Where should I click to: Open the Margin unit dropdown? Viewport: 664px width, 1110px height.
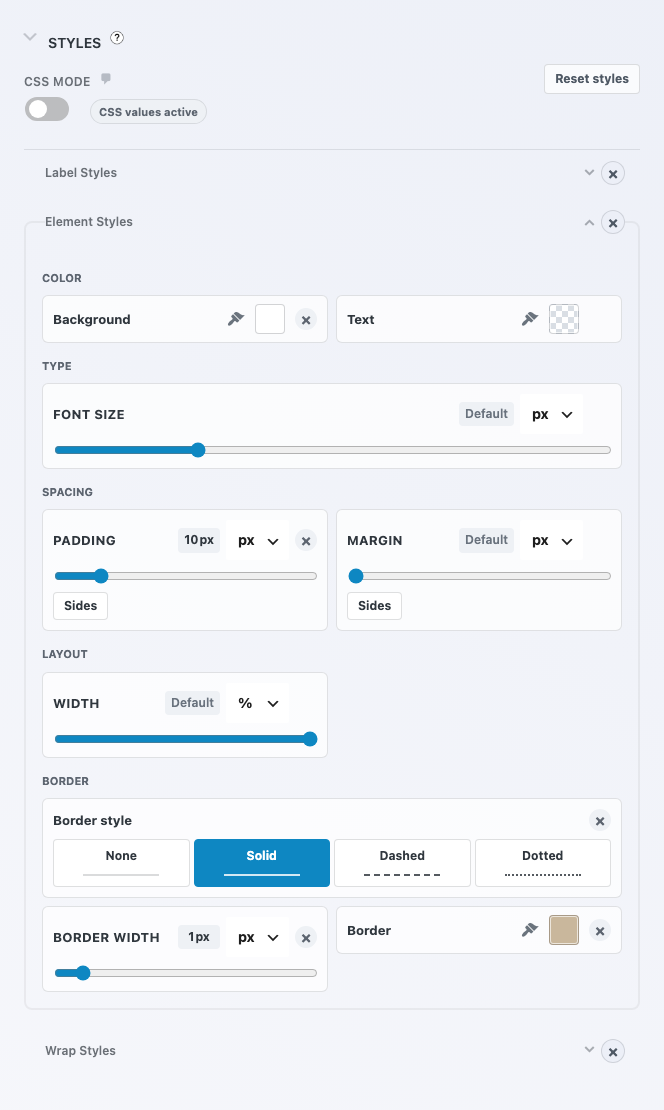click(551, 541)
